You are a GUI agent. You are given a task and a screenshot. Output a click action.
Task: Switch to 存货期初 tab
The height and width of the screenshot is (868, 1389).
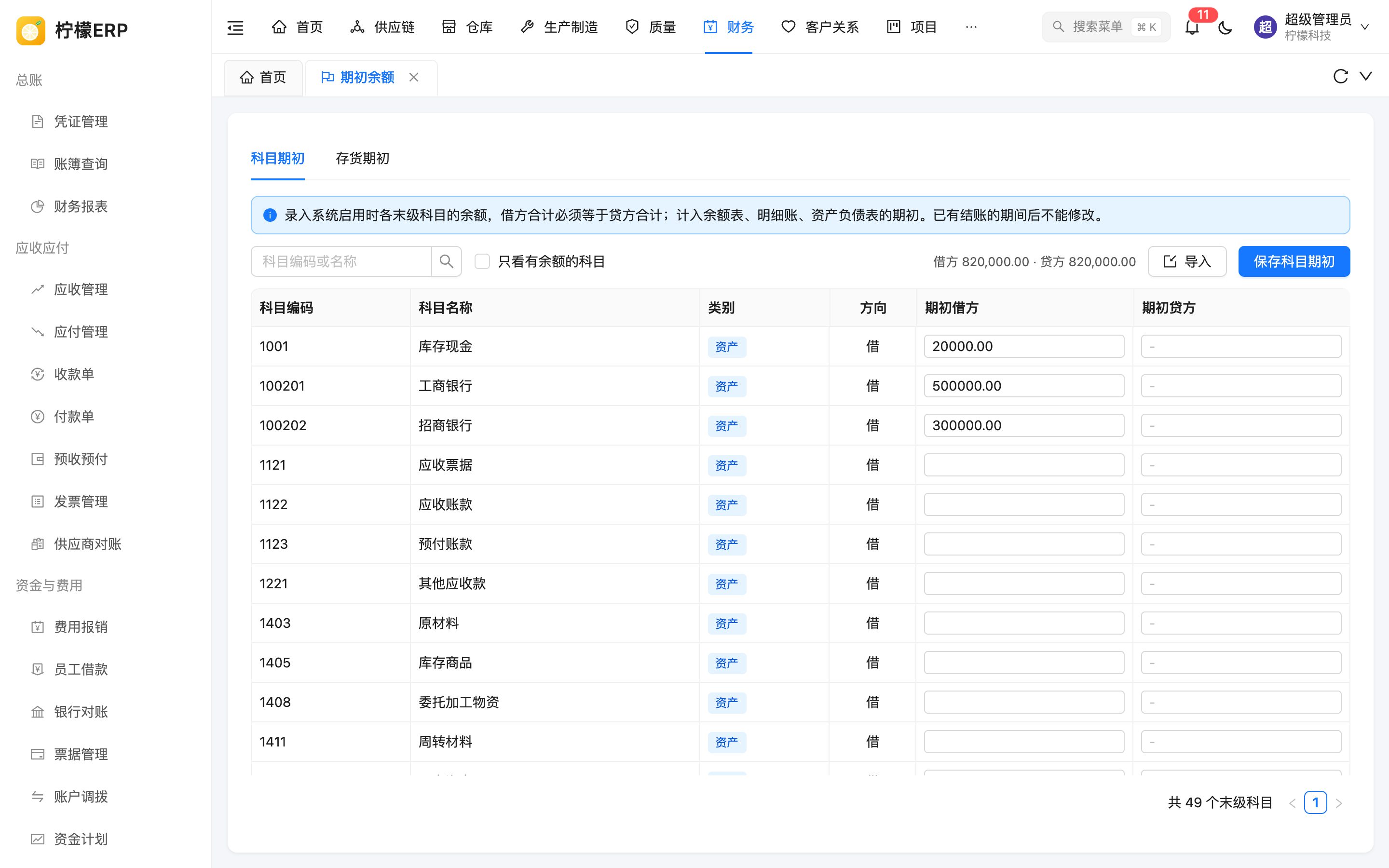[x=362, y=159]
